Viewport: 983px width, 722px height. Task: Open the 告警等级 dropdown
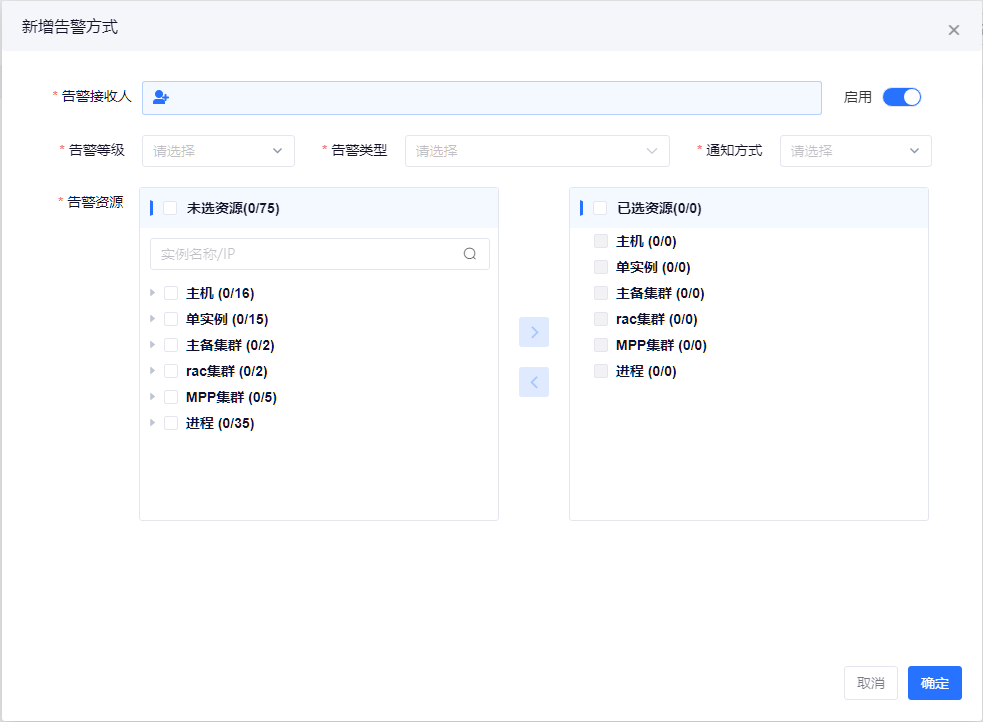pyautogui.click(x=218, y=151)
